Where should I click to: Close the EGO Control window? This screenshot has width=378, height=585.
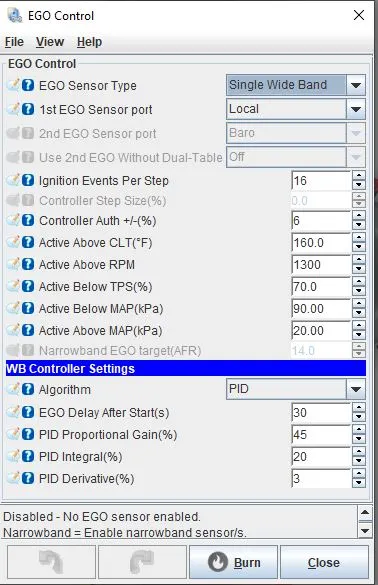point(359,15)
